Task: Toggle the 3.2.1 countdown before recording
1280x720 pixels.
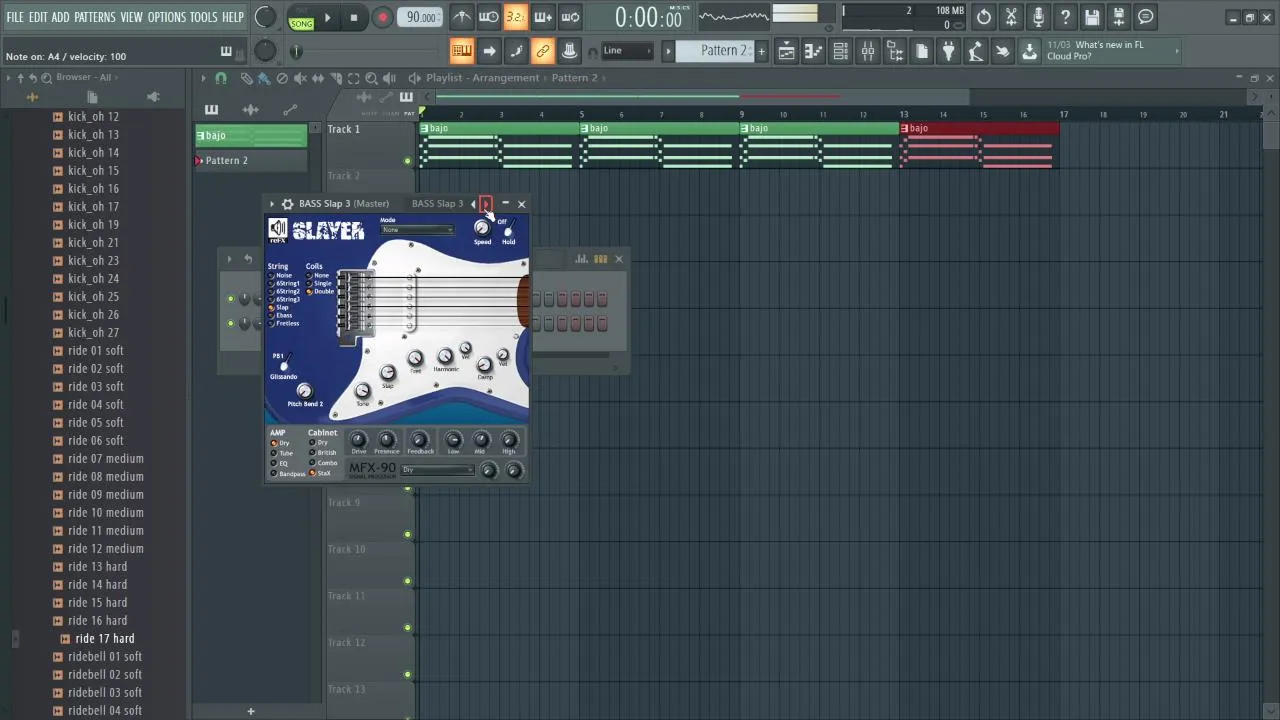Action: click(515, 17)
